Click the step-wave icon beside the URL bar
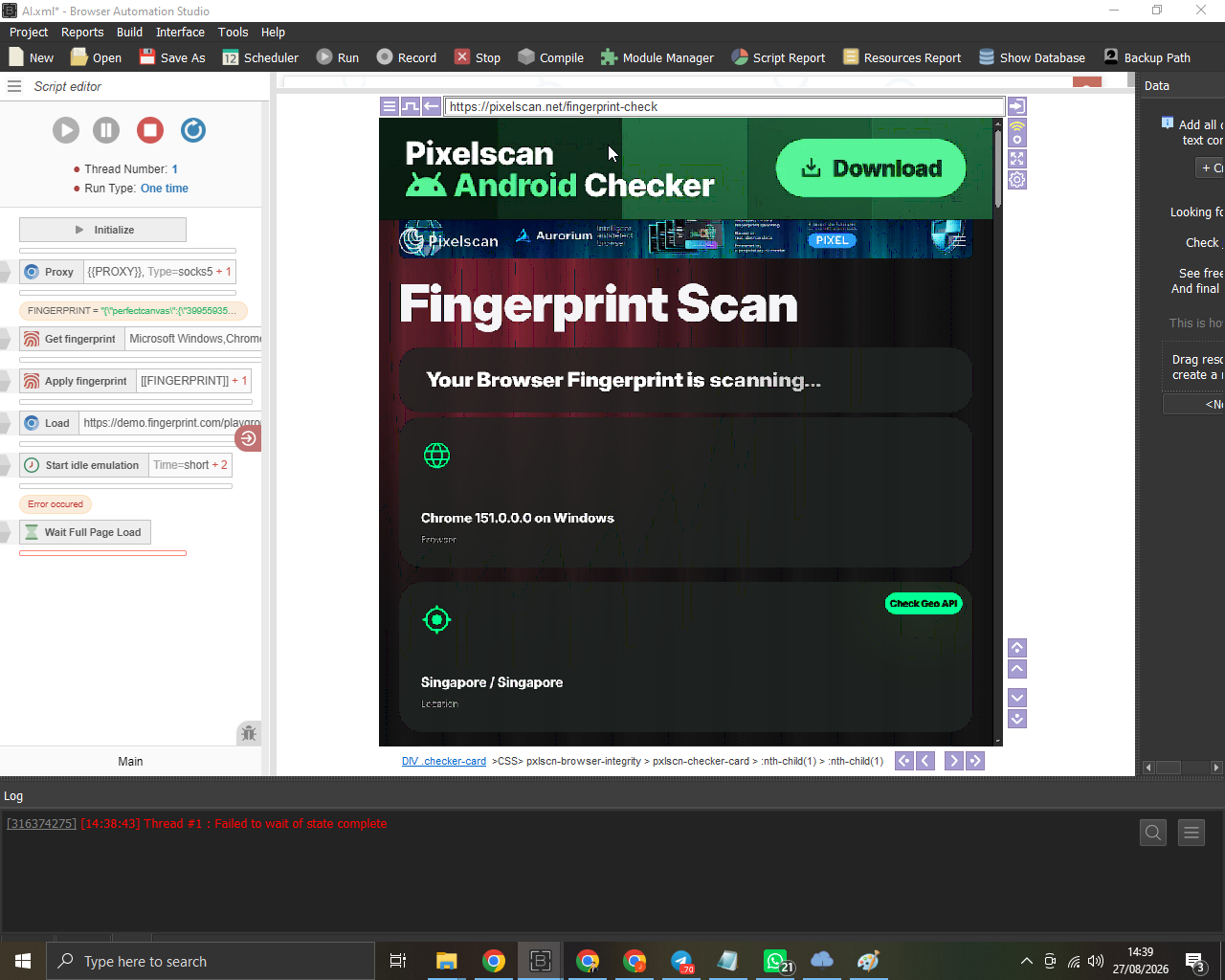 pyautogui.click(x=411, y=106)
